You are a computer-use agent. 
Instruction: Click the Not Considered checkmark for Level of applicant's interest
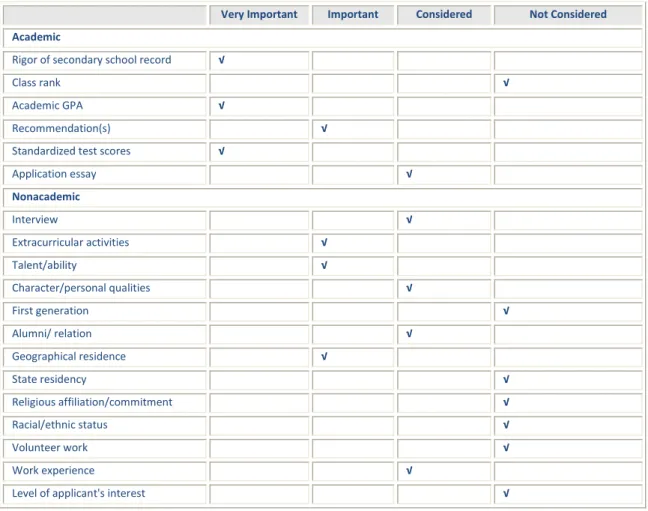pos(506,493)
